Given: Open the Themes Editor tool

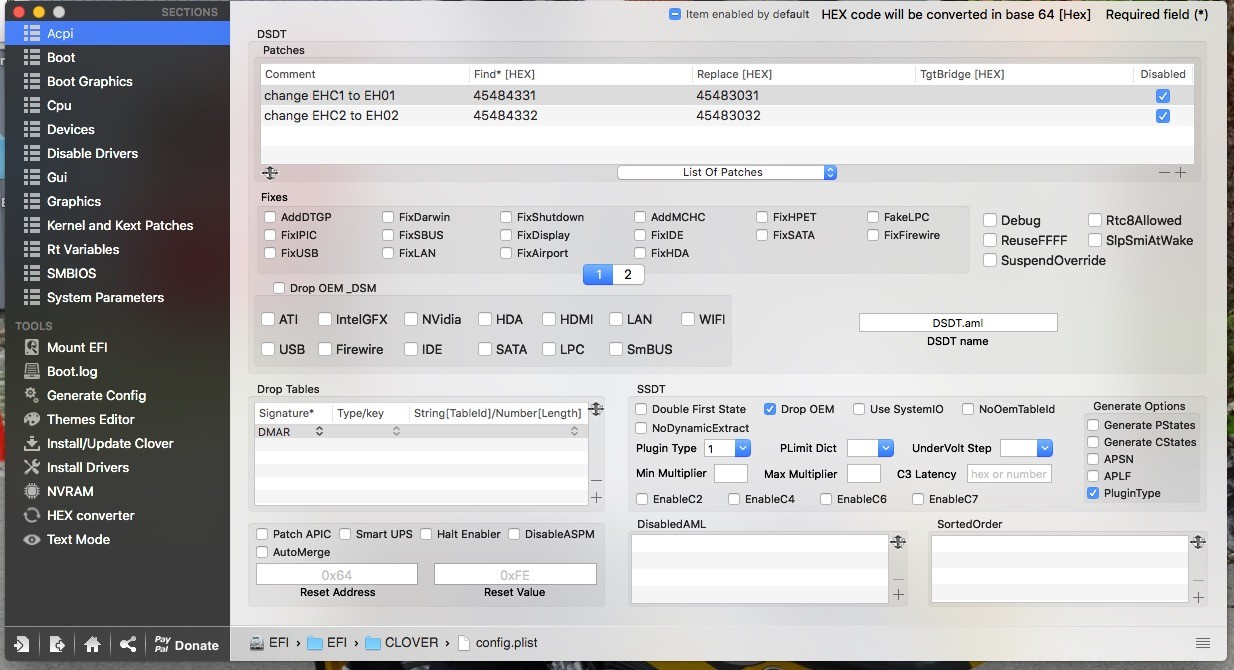Looking at the screenshot, I should [89, 419].
